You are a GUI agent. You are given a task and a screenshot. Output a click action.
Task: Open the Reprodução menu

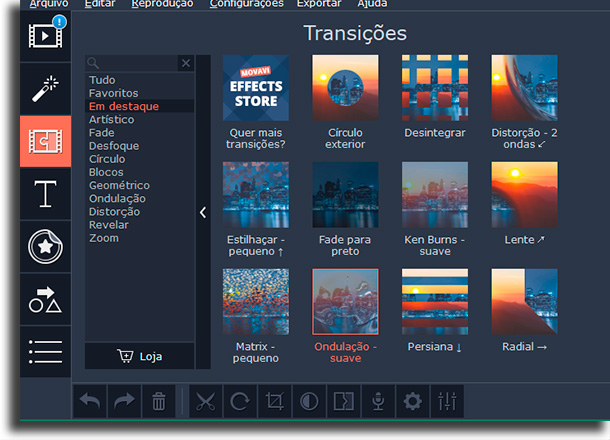pyautogui.click(x=162, y=4)
